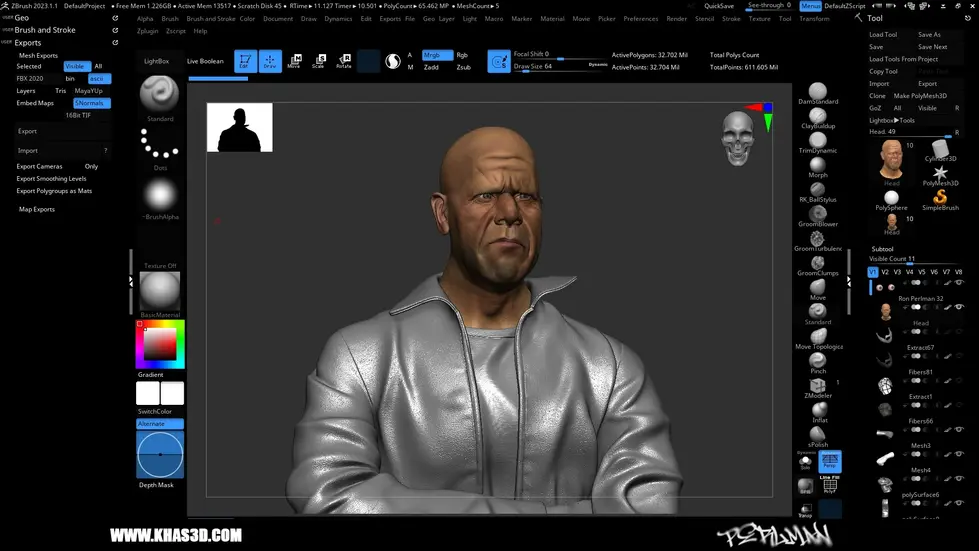This screenshot has width=979, height=551.
Task: Open the Zplugin menu
Action: [147, 31]
